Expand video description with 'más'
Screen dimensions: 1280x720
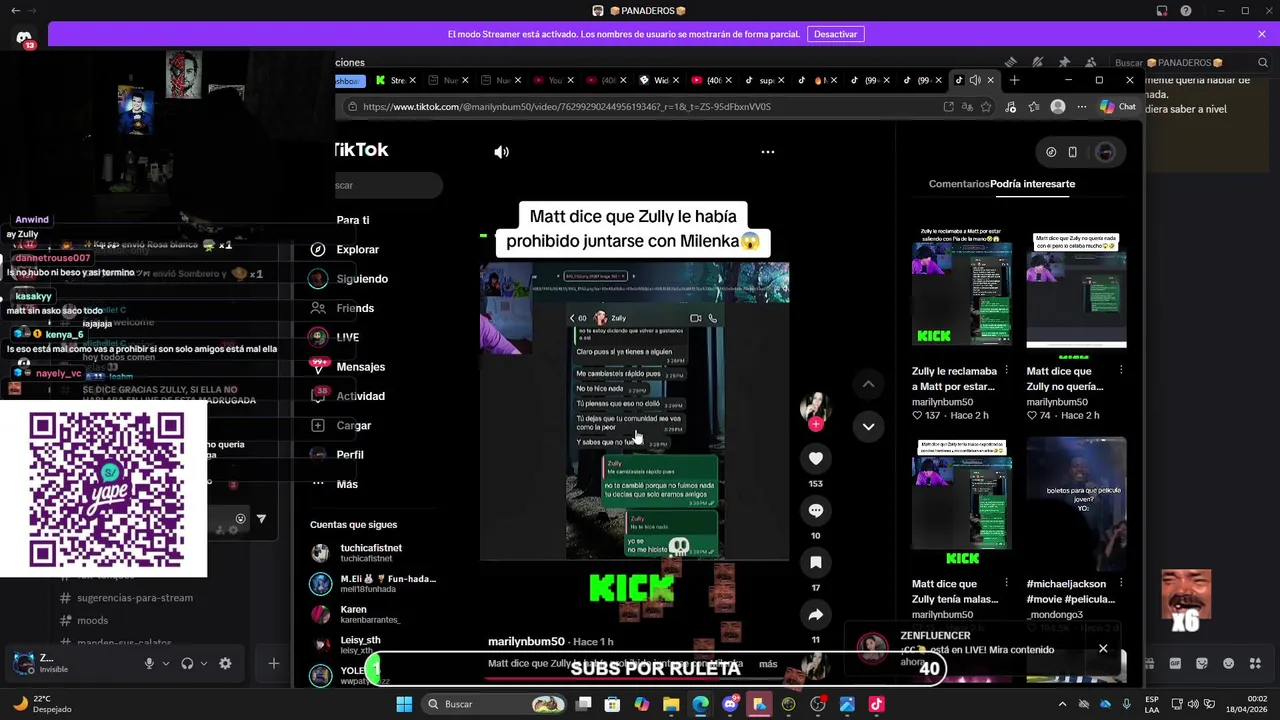coord(768,664)
